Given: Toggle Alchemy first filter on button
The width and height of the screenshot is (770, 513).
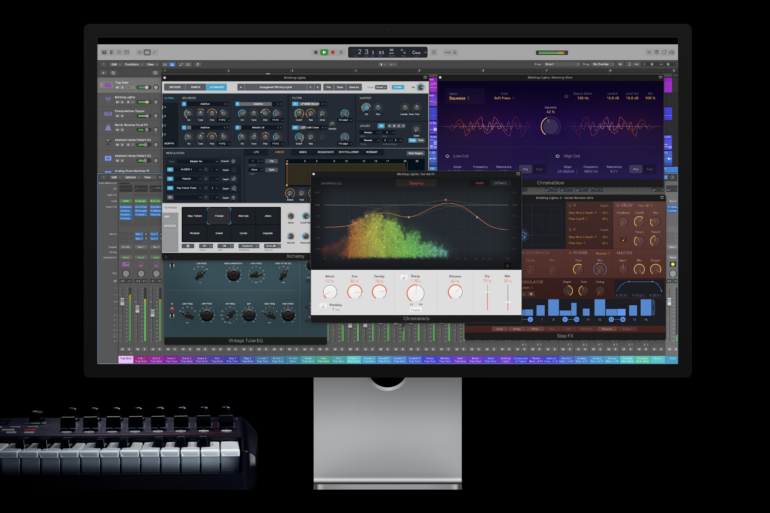Looking at the screenshot, I should pyautogui.click(x=296, y=104).
